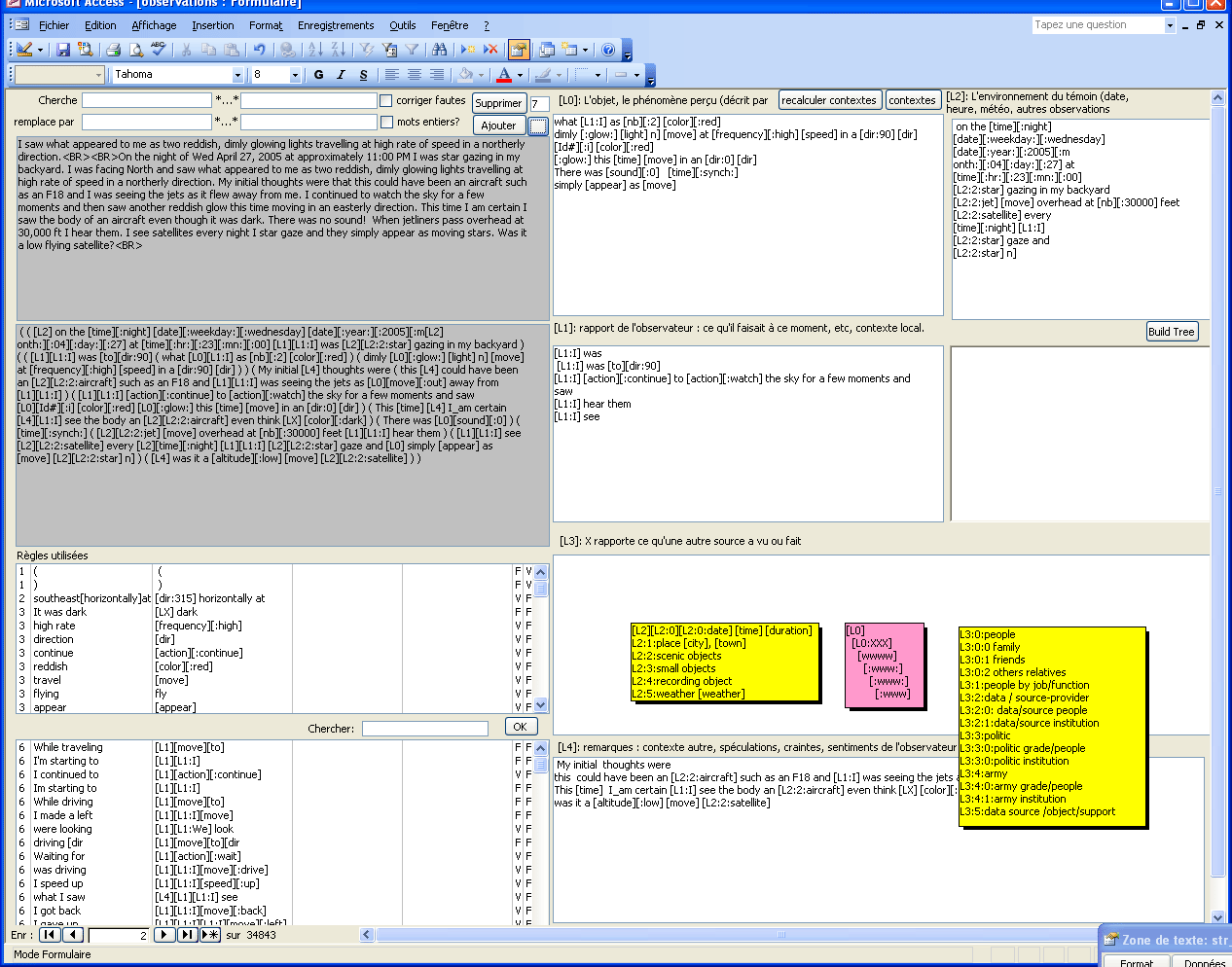This screenshot has height=967, width=1232.
Task: Click the 'recalculer contextes' button
Action: 829,100
